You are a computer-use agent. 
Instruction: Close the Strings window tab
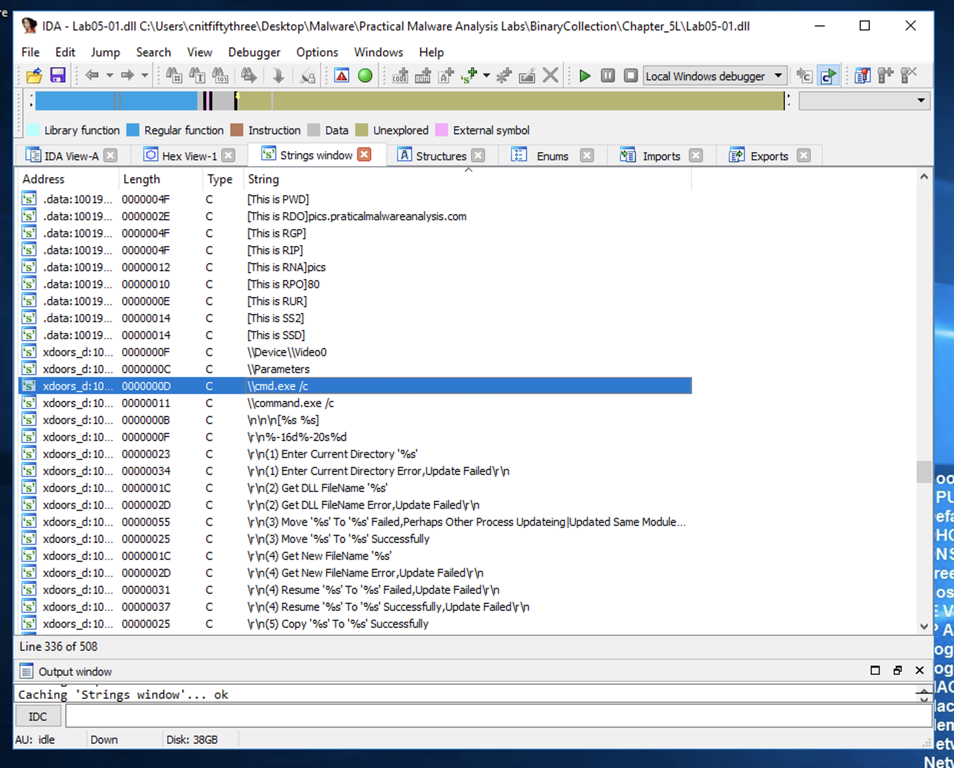[x=364, y=155]
